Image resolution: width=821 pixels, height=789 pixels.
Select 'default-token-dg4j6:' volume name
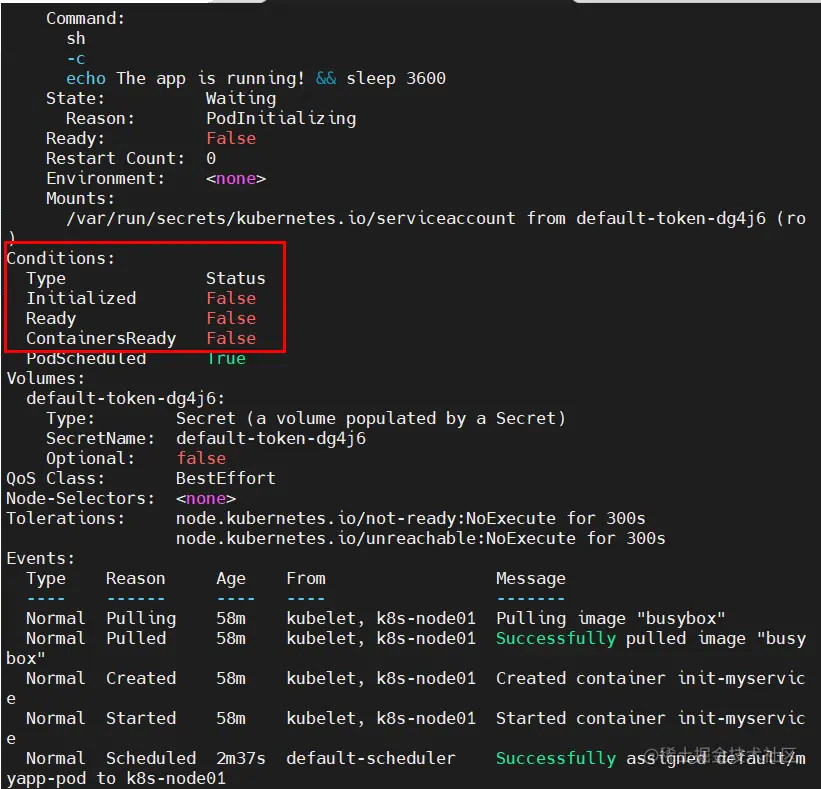126,399
